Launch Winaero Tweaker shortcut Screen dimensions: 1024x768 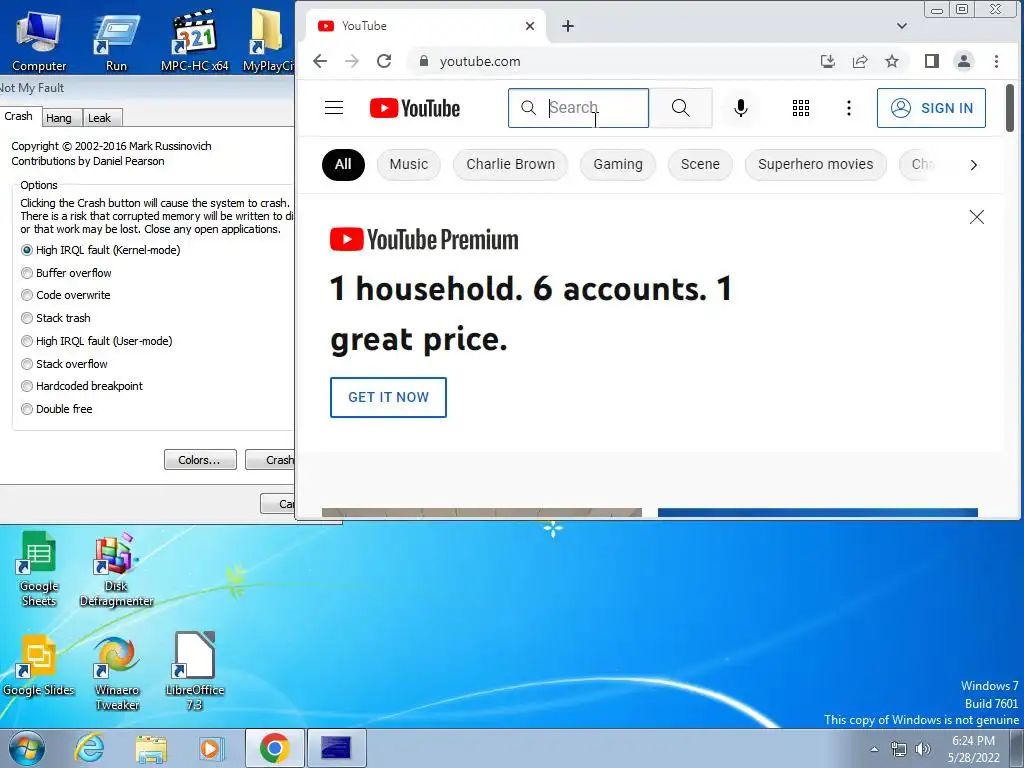pos(117,674)
